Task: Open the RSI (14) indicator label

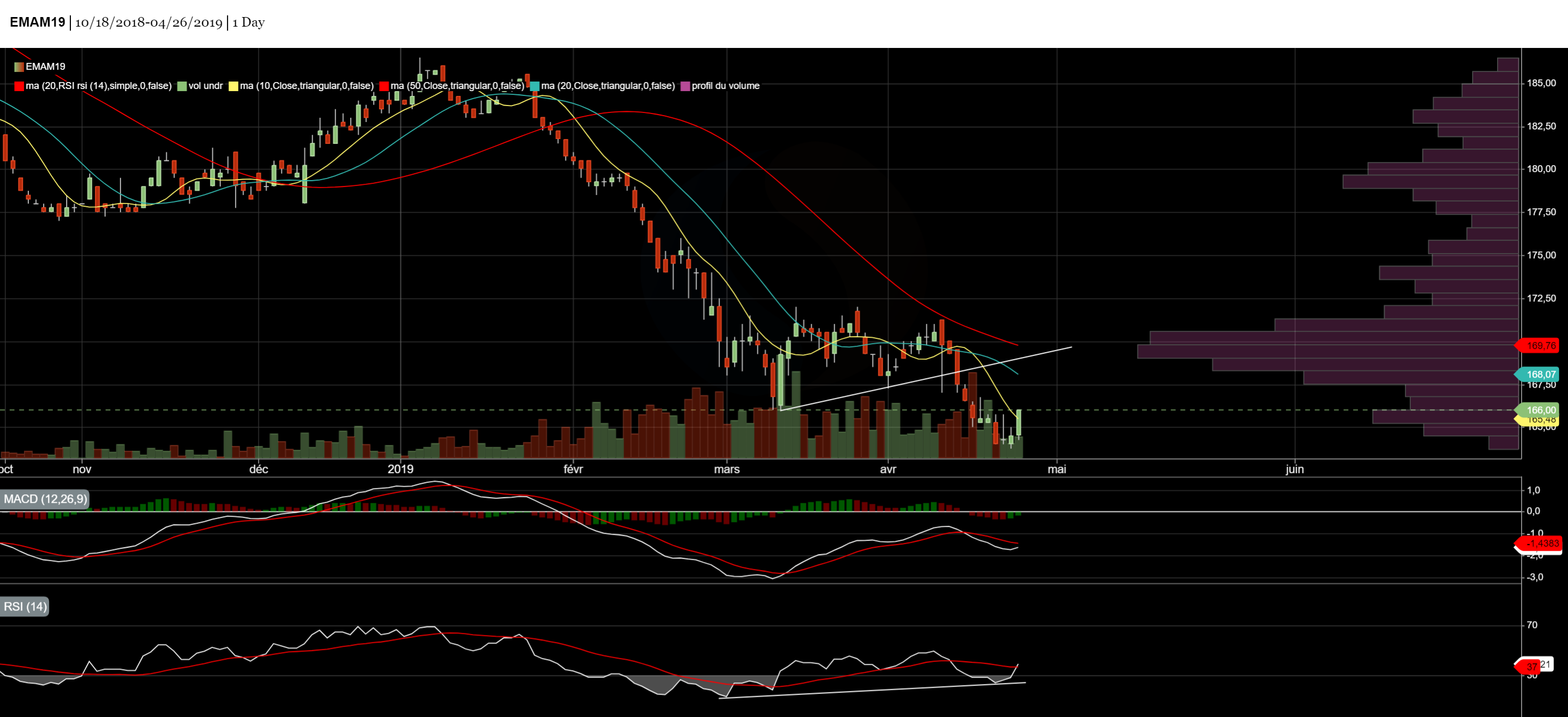Action: point(25,607)
